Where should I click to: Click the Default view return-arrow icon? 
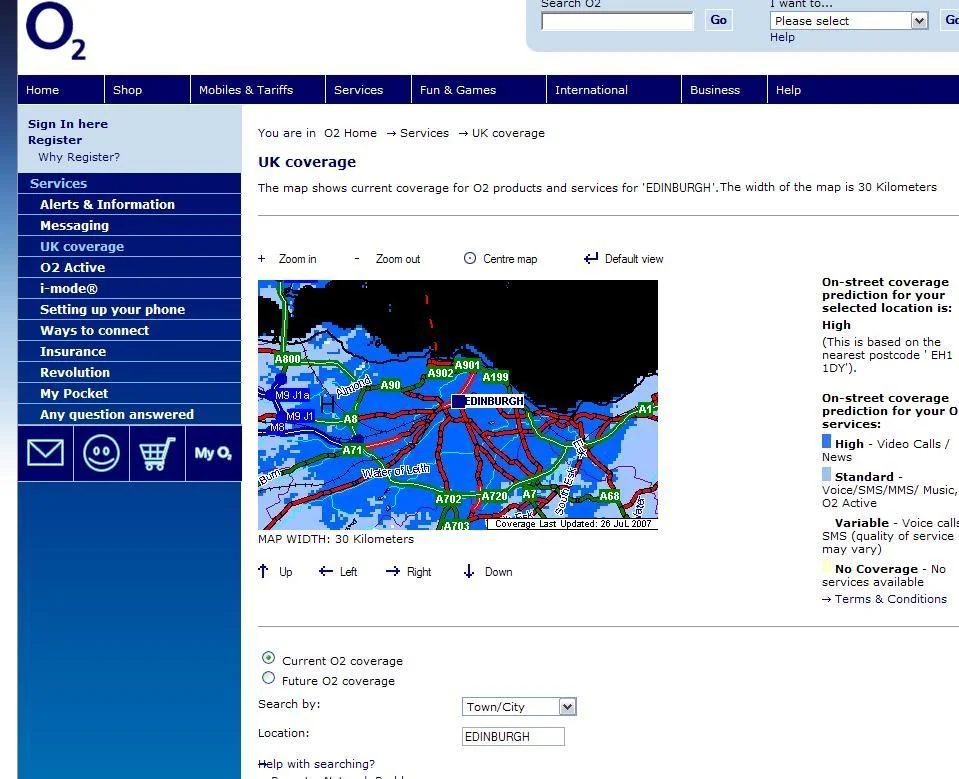591,258
